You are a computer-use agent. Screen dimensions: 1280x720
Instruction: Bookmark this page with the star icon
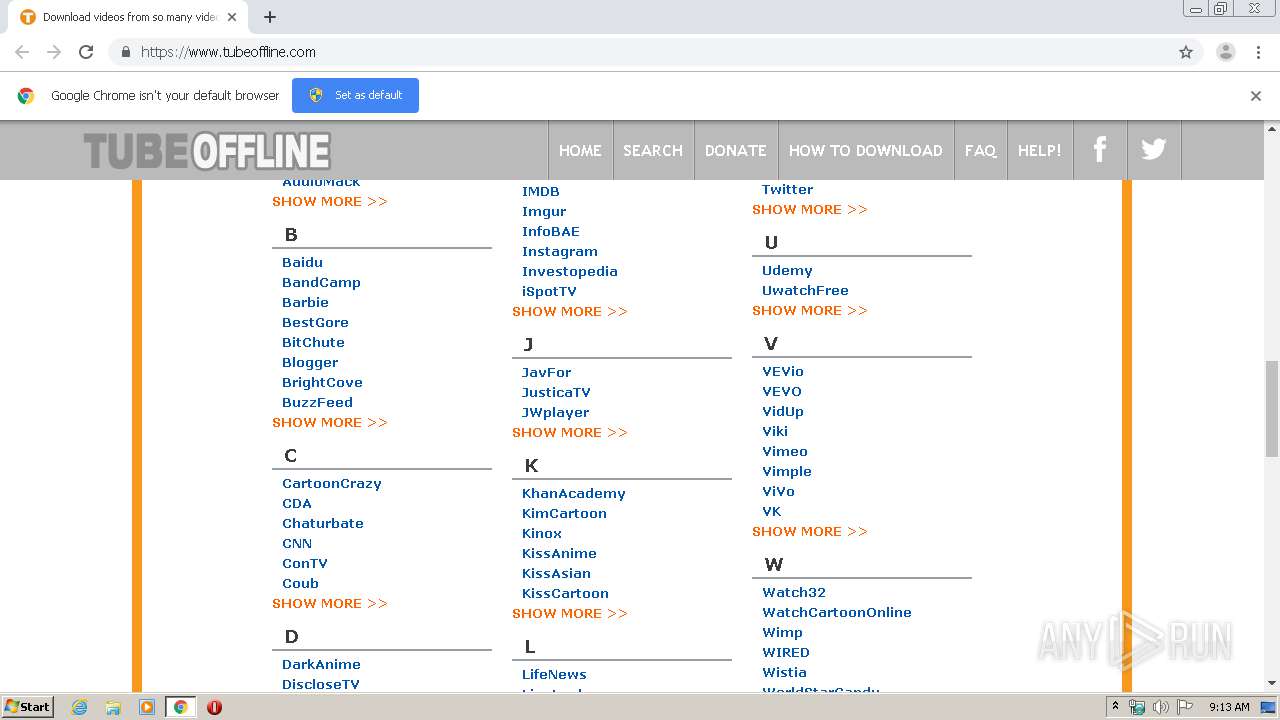pyautogui.click(x=1186, y=52)
